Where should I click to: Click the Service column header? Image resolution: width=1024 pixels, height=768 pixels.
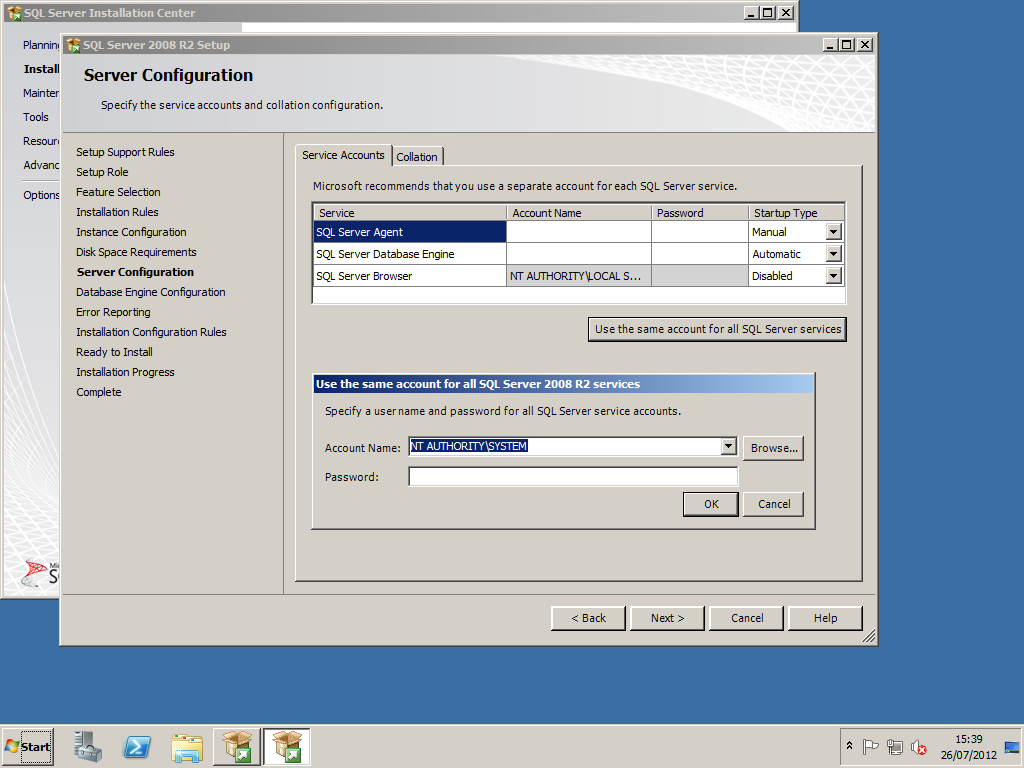point(410,213)
